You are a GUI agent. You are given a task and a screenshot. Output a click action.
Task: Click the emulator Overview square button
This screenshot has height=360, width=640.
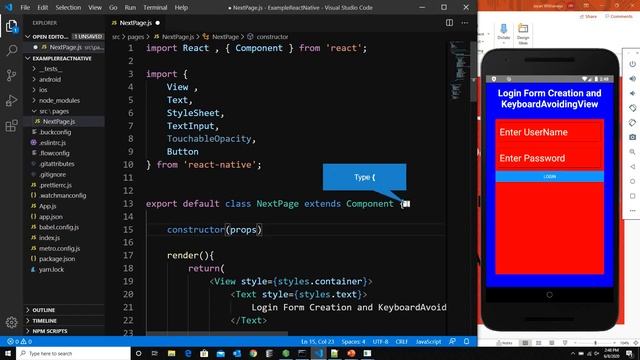pyautogui.click(x=632, y=196)
